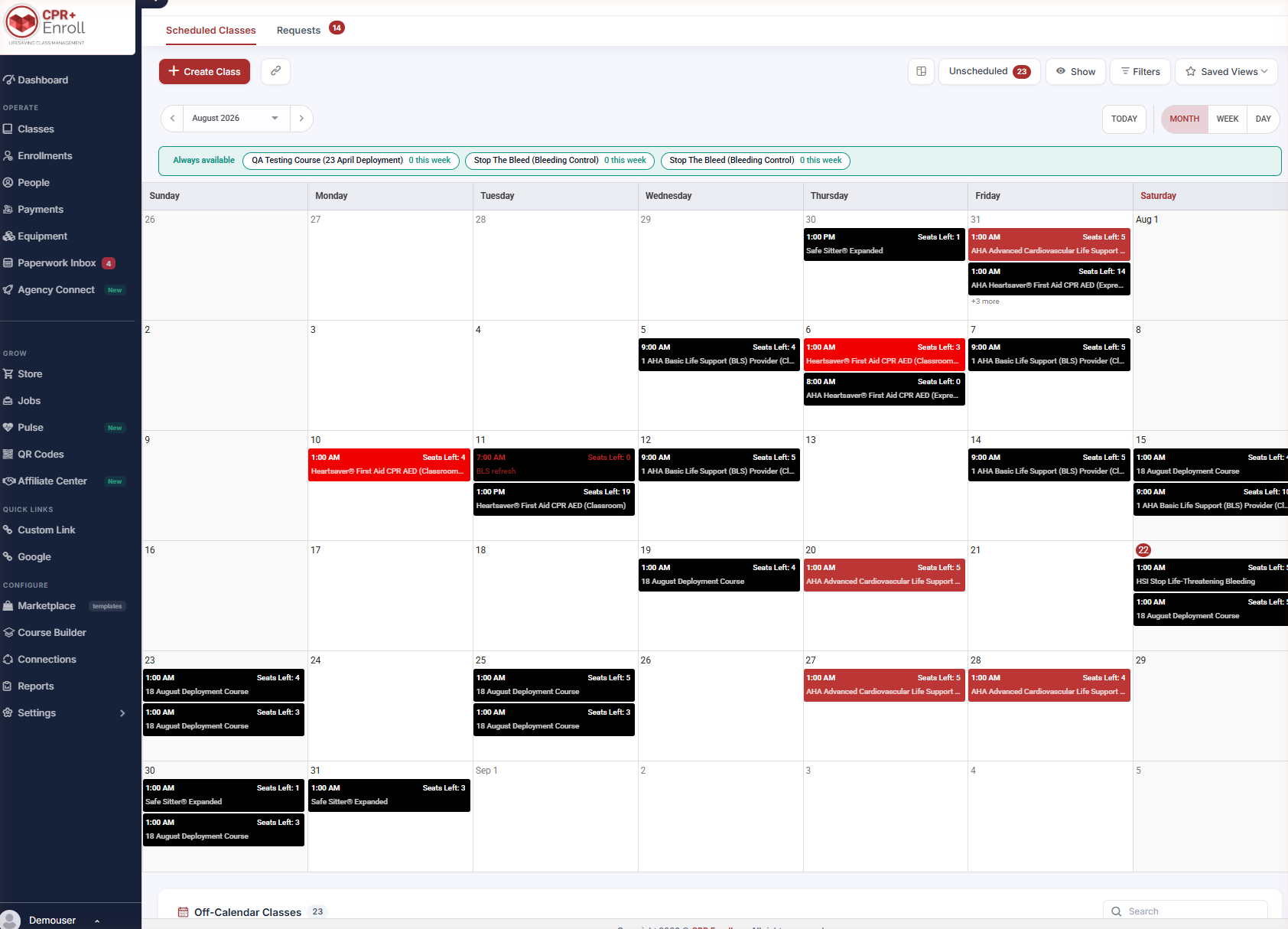Click the CPR+ Enroll logo

tap(46, 24)
